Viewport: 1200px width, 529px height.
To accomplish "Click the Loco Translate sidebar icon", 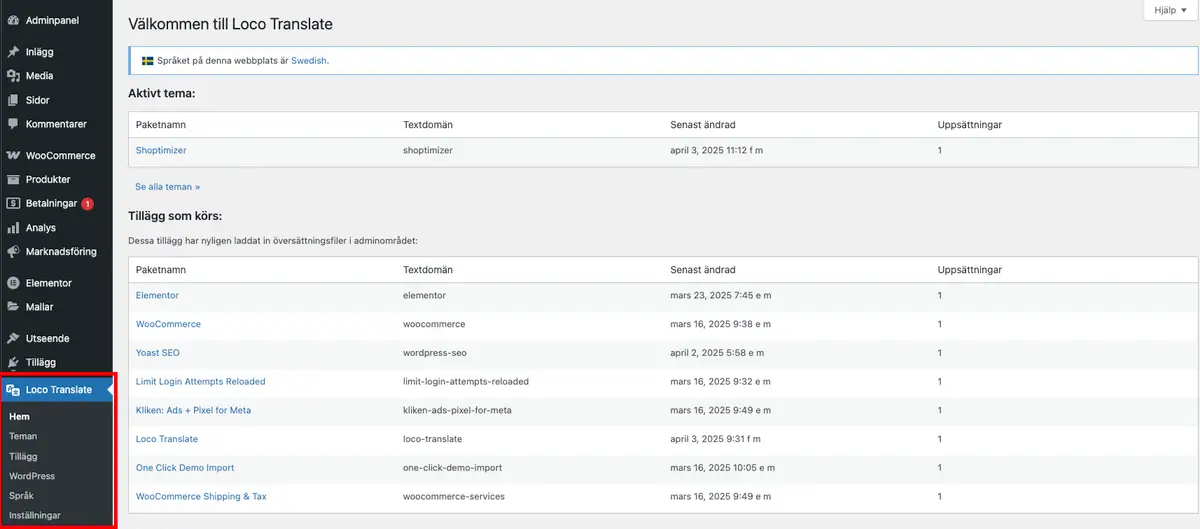I will point(13,390).
